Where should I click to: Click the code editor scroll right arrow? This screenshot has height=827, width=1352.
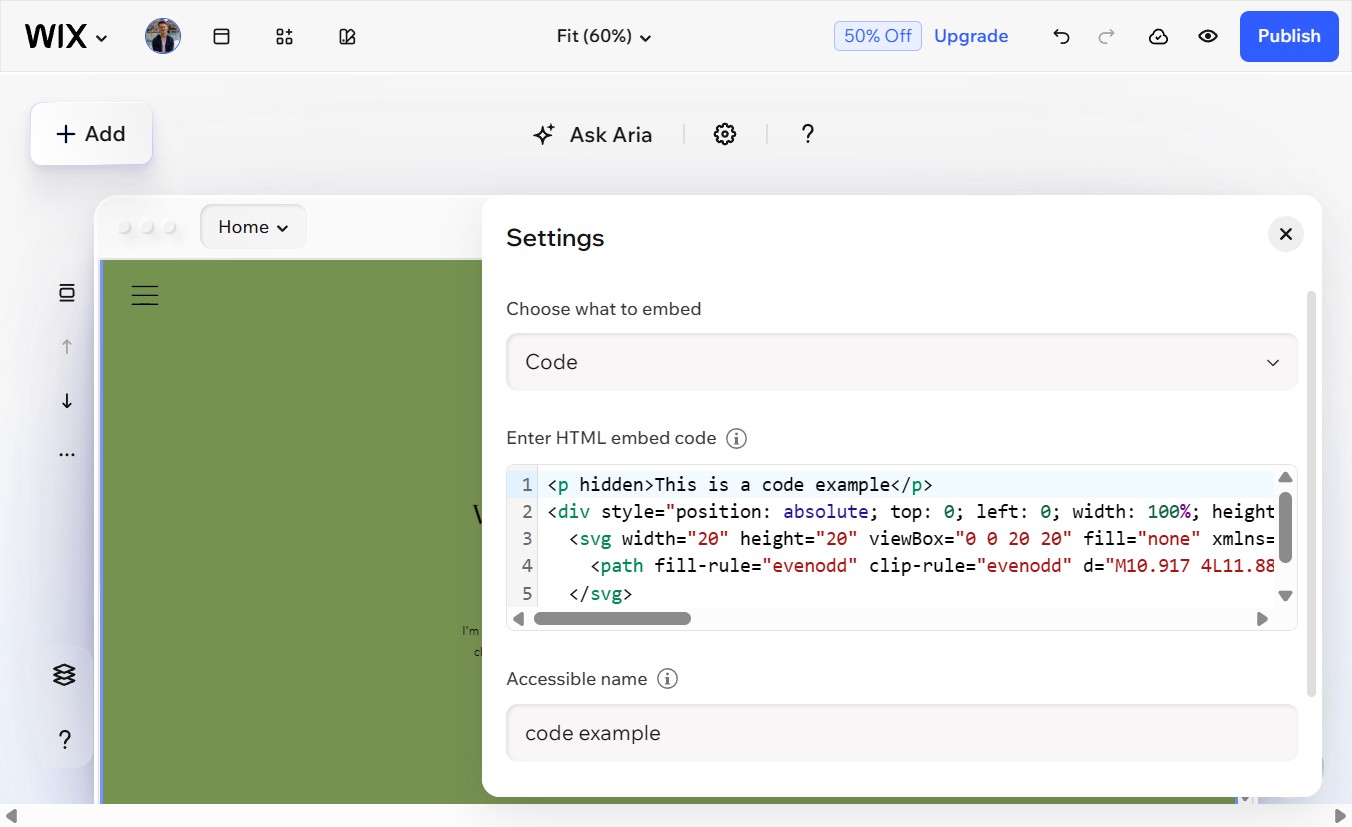[x=1262, y=619]
